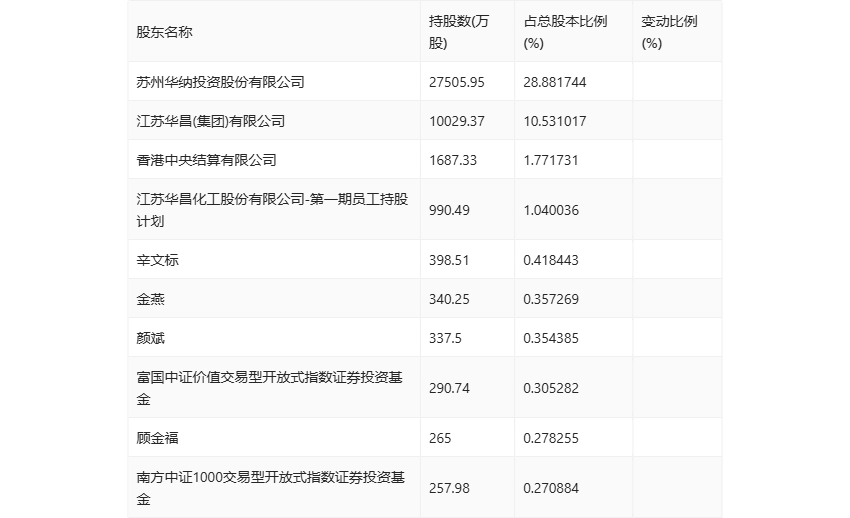Select the 变动比例(%) column header
850x518 pixels.
(669, 32)
